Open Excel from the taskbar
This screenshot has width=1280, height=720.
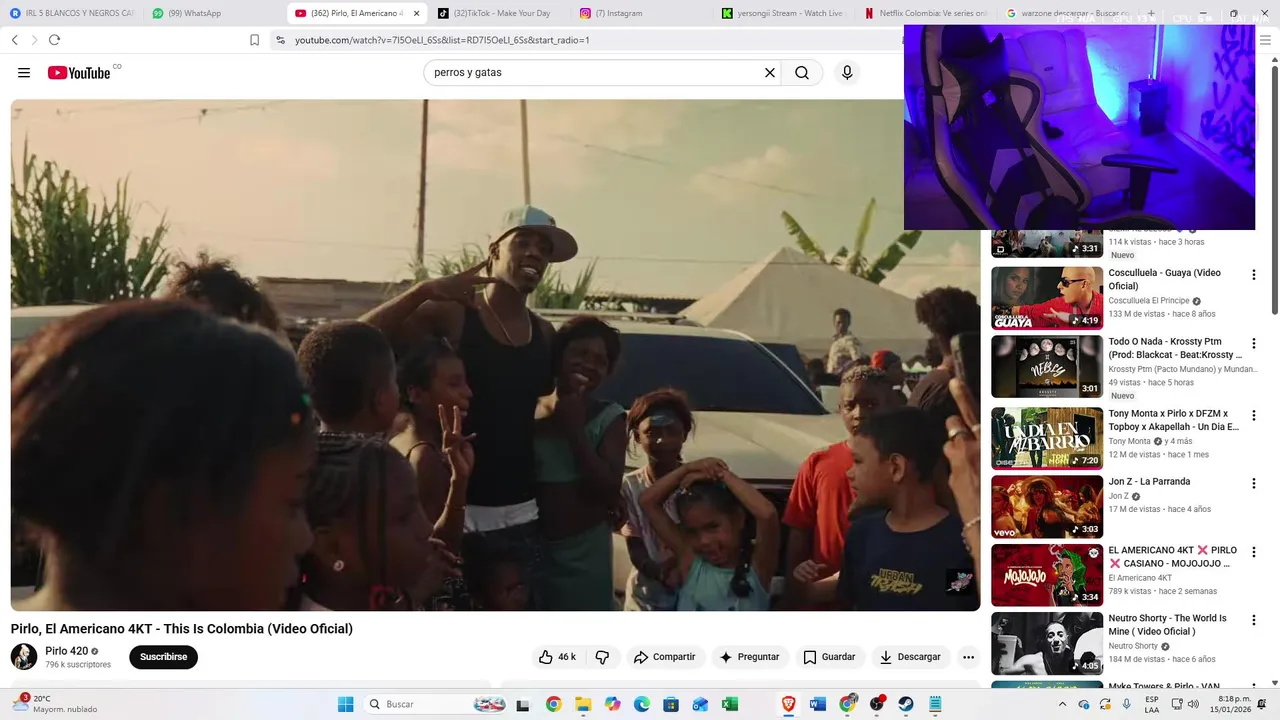pyautogui.click(x=730, y=704)
